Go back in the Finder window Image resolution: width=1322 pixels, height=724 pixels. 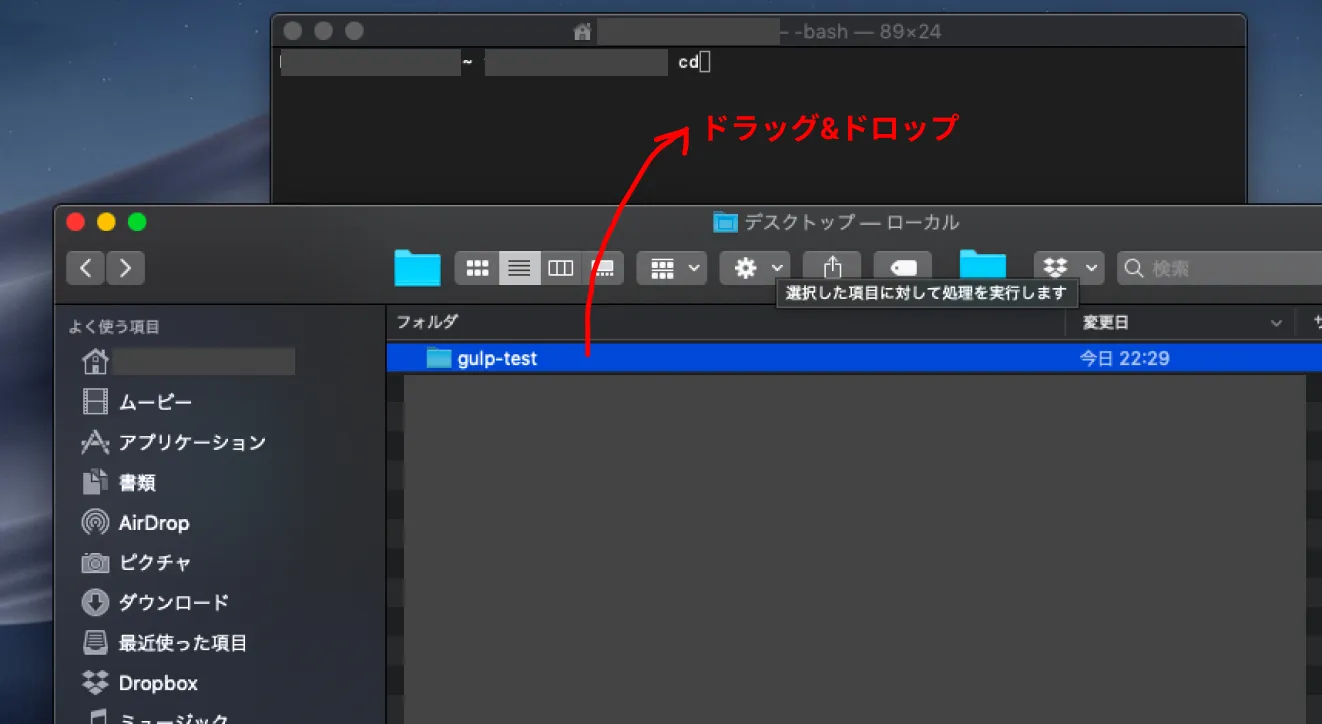tap(86, 268)
